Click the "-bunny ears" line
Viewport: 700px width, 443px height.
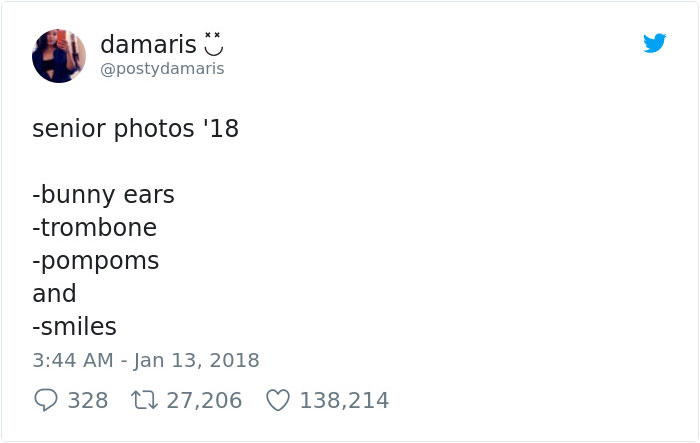104,194
